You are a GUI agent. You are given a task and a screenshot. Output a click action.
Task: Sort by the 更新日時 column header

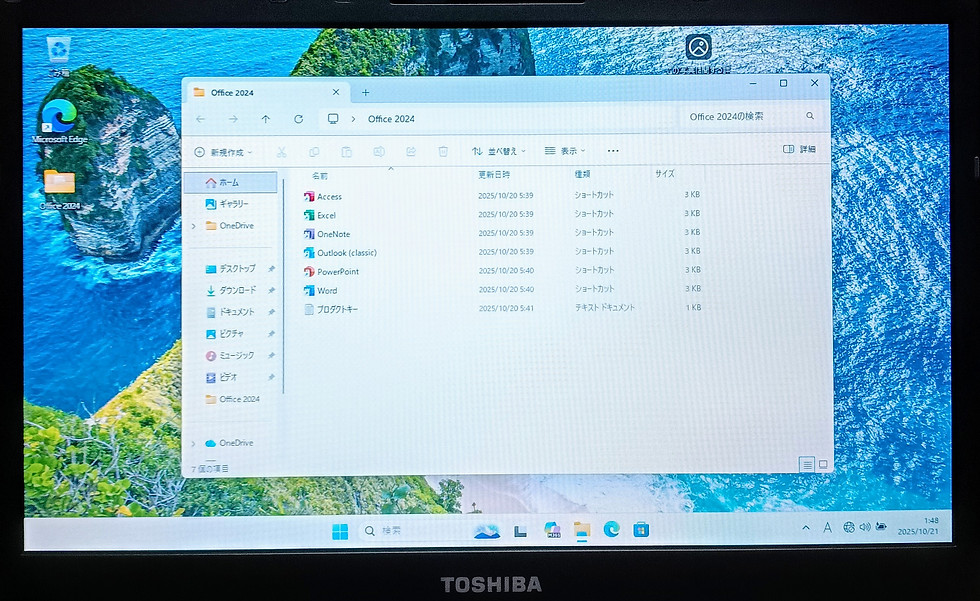(494, 174)
